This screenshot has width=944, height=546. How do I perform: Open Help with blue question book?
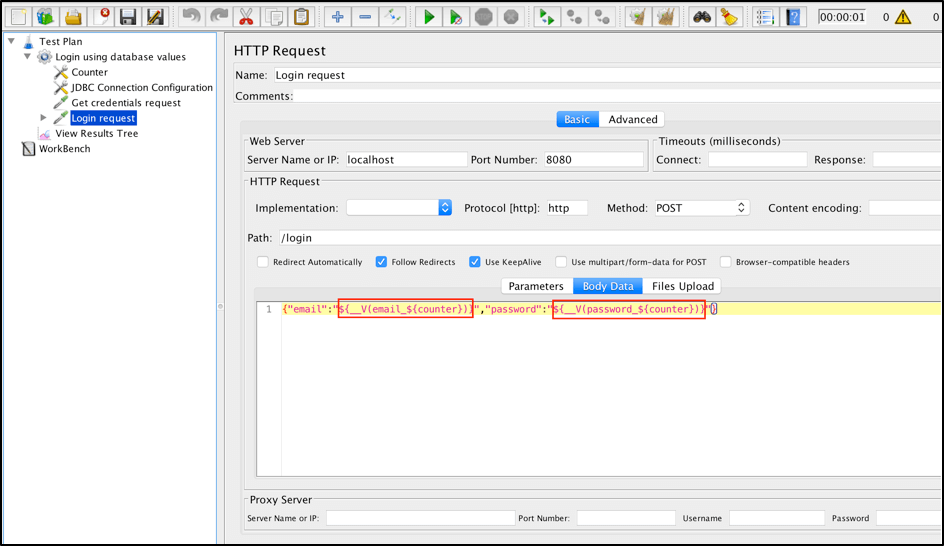[x=793, y=16]
